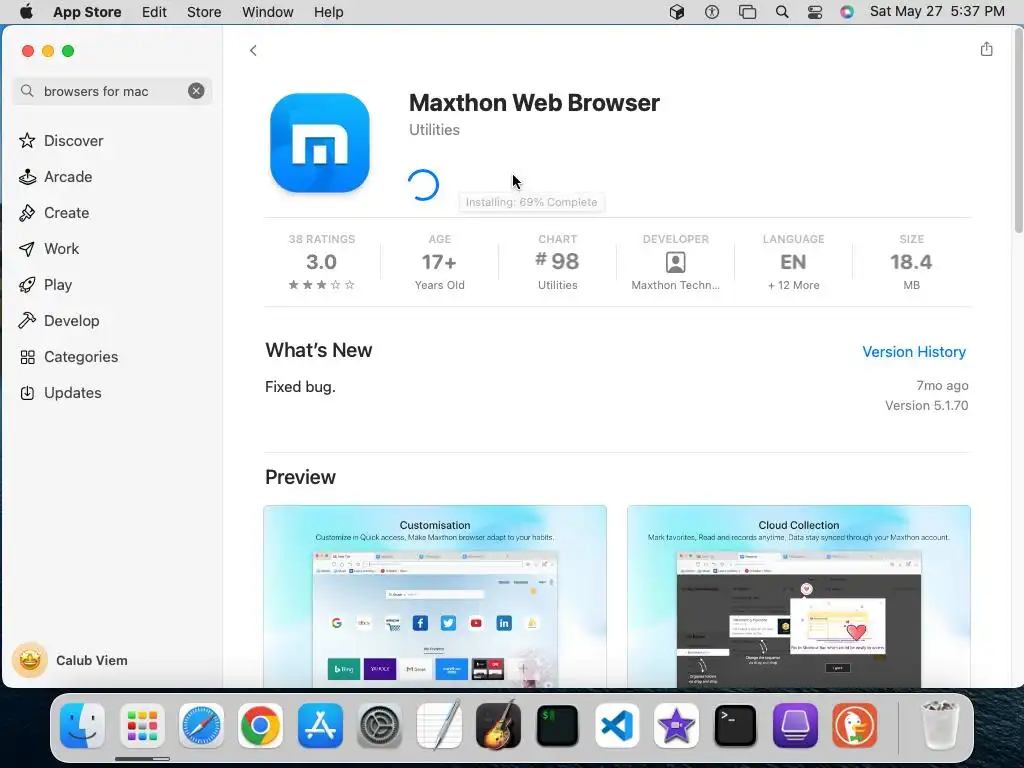The width and height of the screenshot is (1024, 768).
Task: Click the Utilities category under app title
Action: (434, 130)
